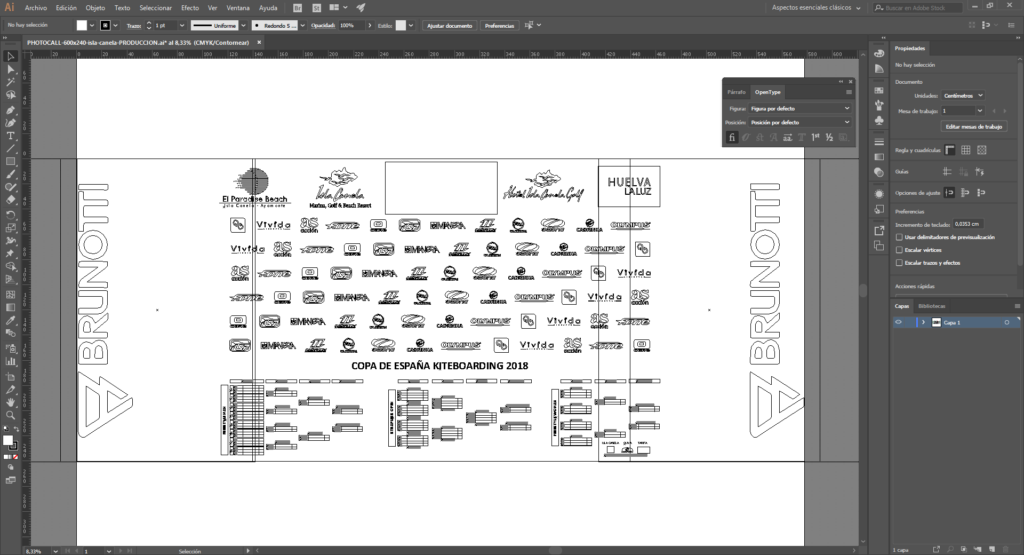Enable Escalar vértices checkbox
Screen dimensions: 1024x555
coord(899,250)
